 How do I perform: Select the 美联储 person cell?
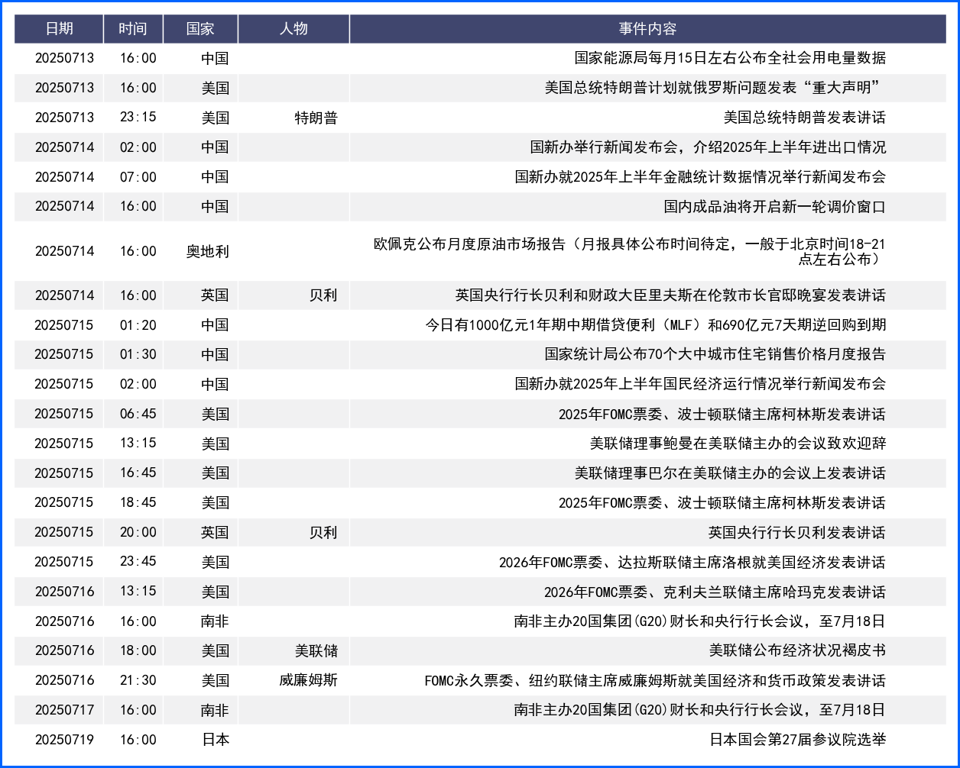(316, 651)
